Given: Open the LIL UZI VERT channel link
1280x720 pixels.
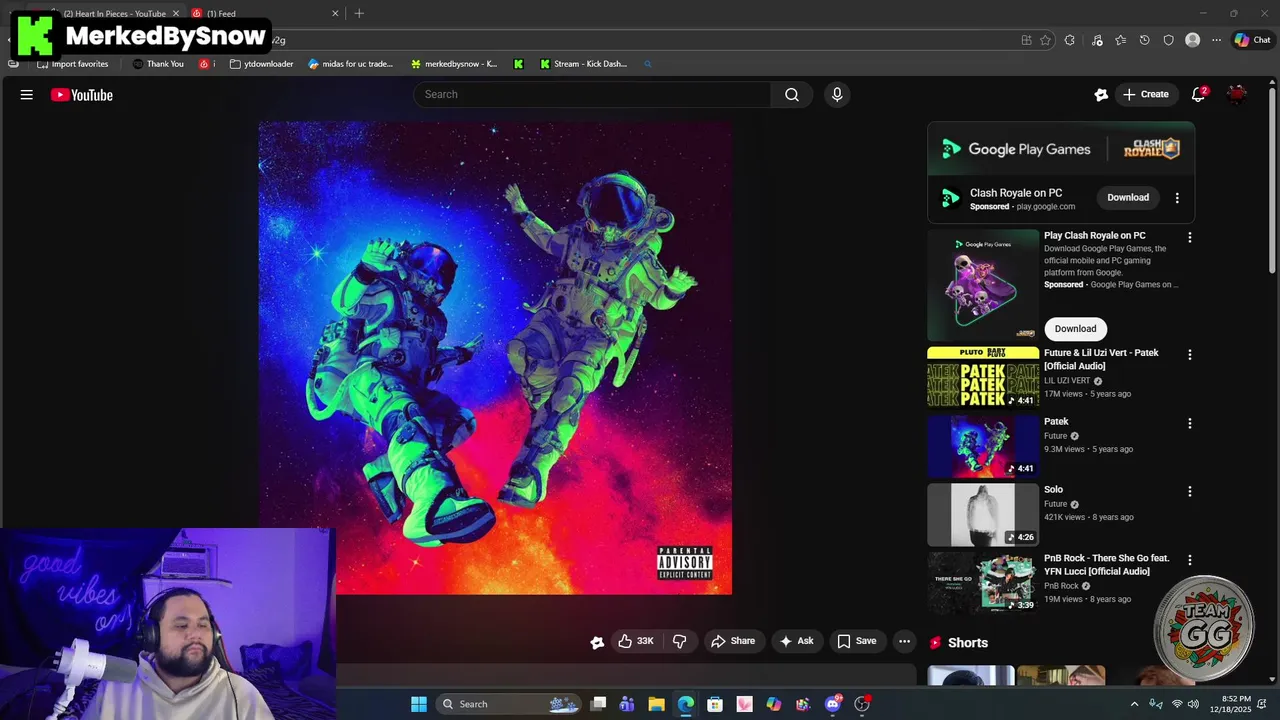Looking at the screenshot, I should (1067, 381).
